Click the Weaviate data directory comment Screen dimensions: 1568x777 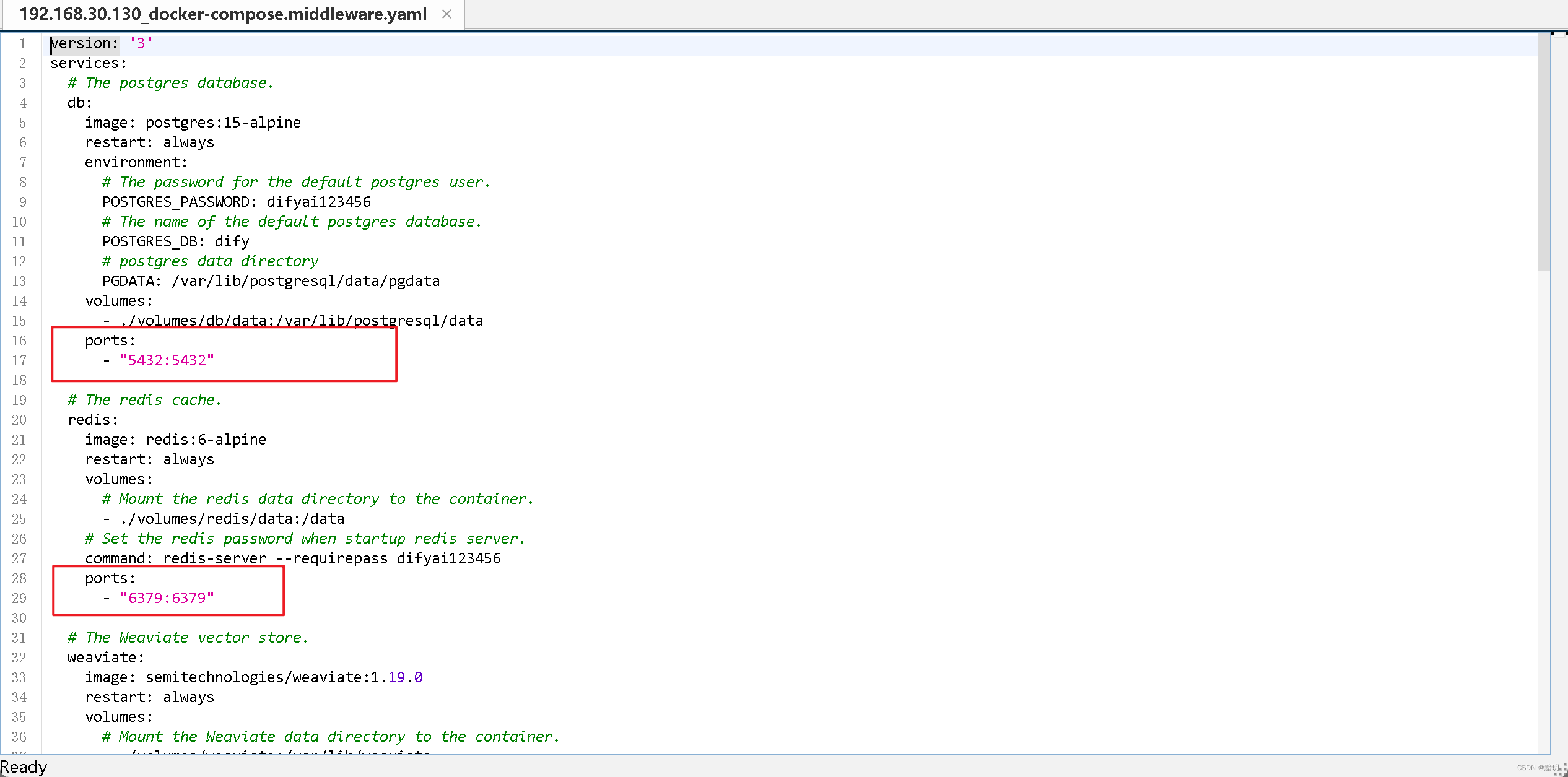[x=331, y=737]
